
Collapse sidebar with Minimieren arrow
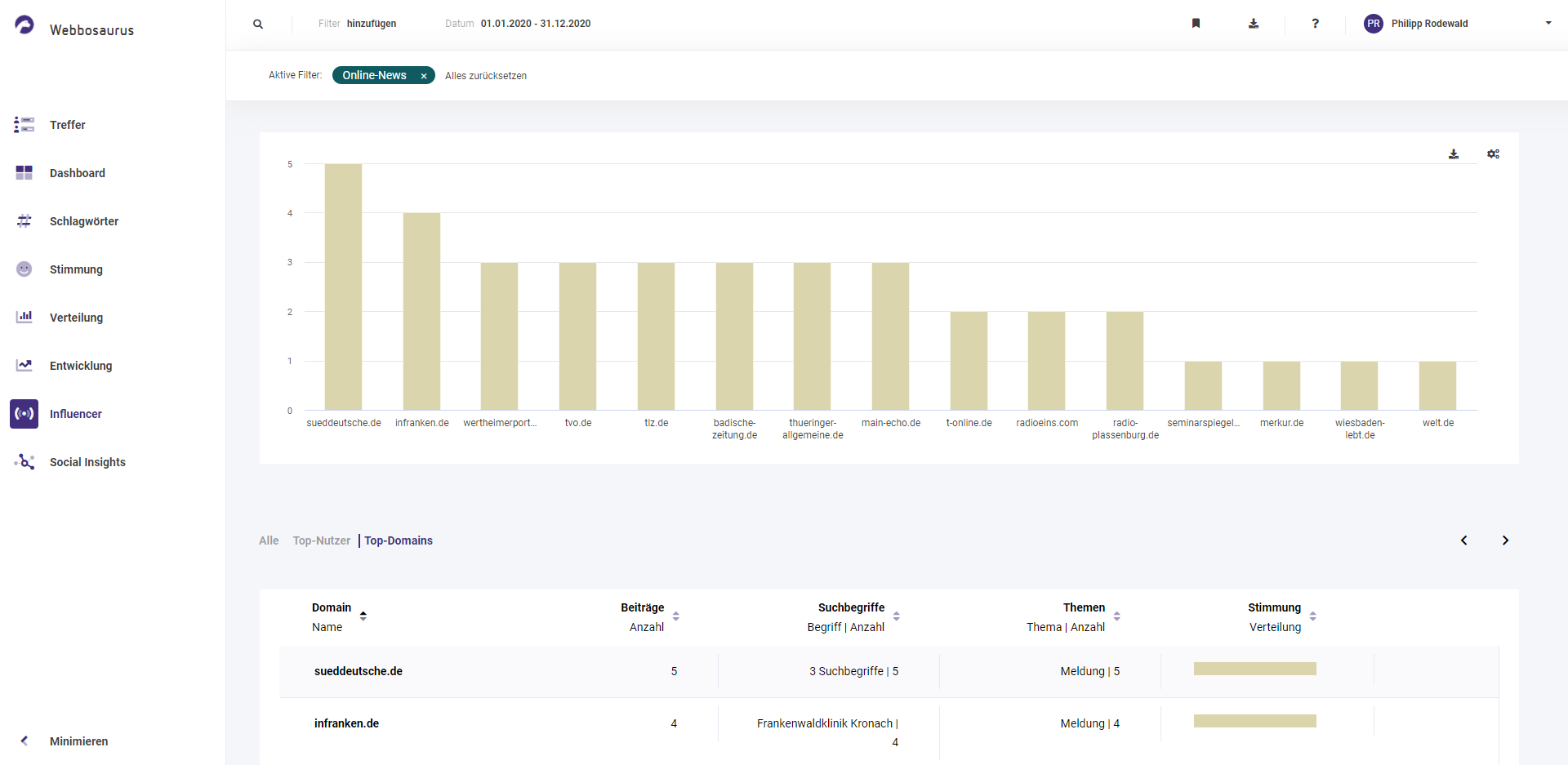24,741
